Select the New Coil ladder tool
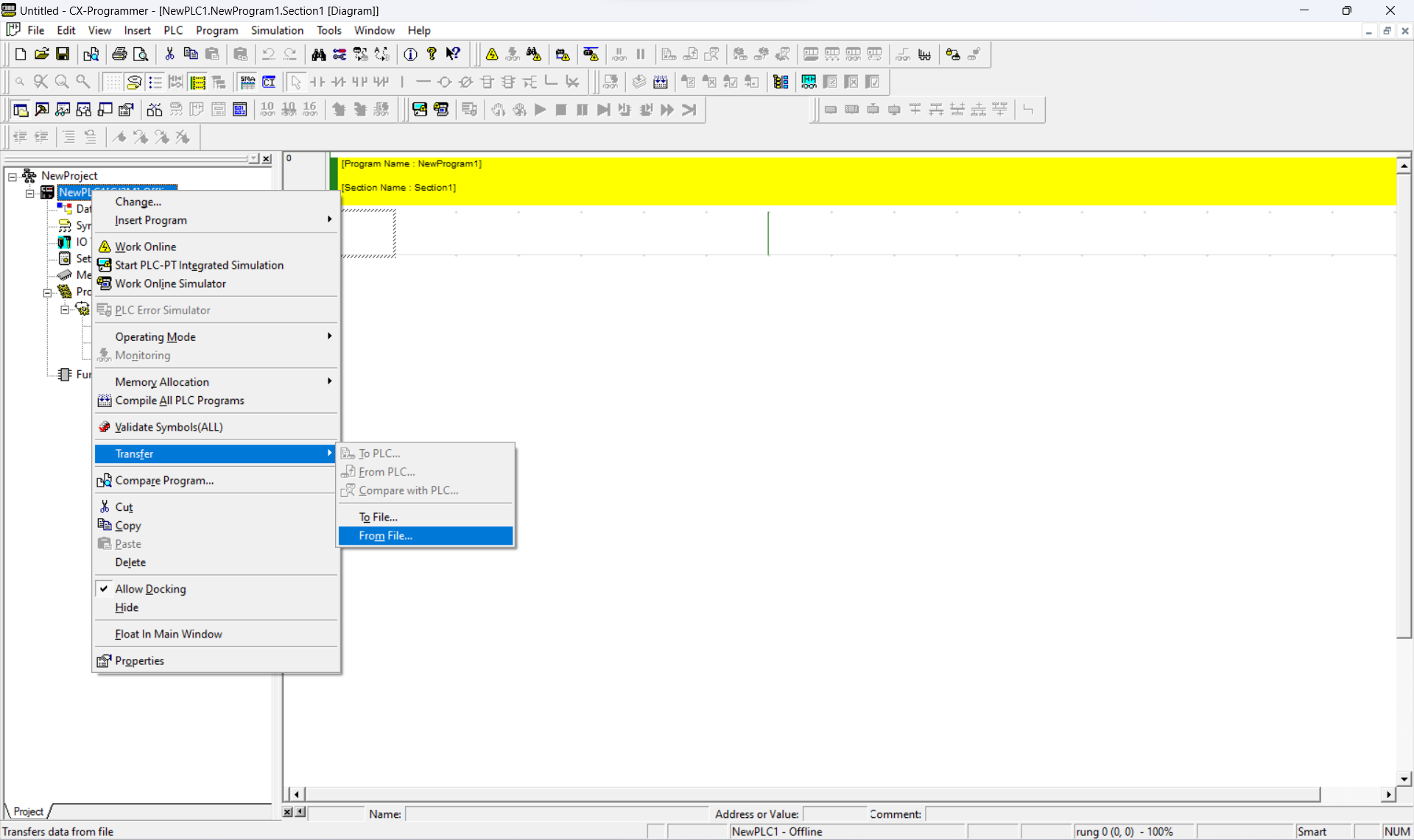This screenshot has height=840, width=1414. [444, 82]
